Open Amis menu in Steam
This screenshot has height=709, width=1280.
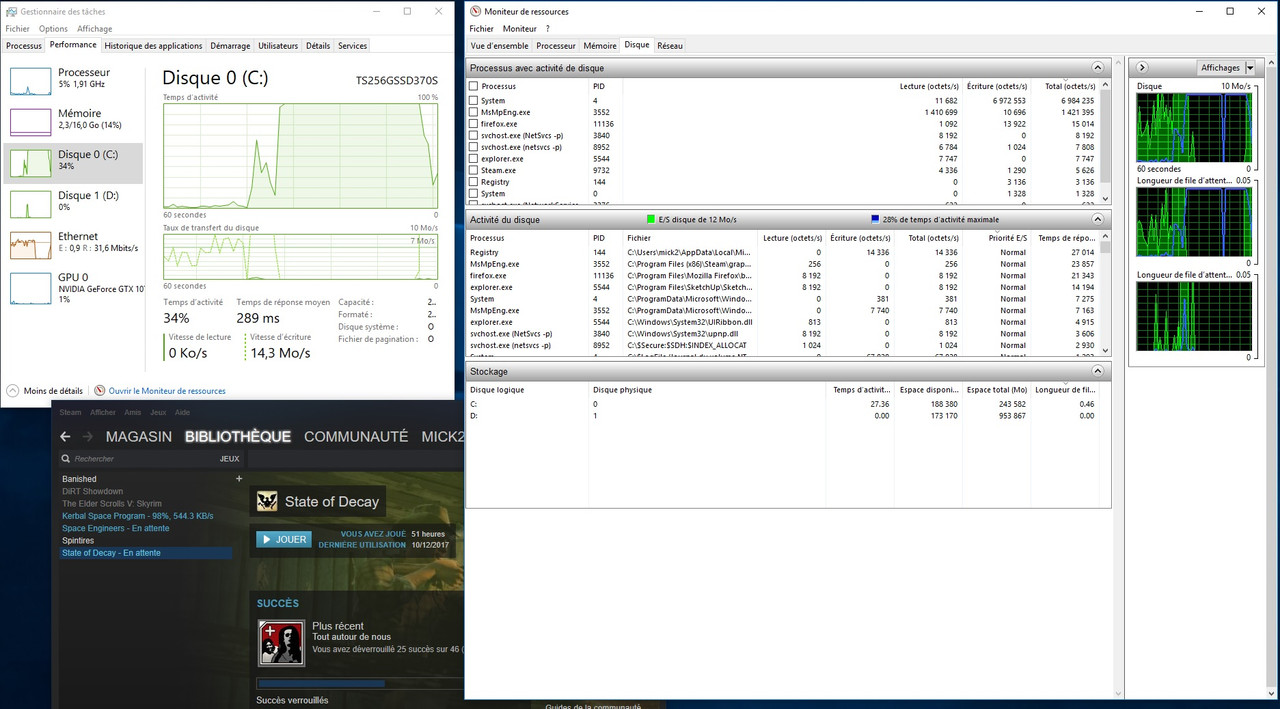click(x=133, y=412)
